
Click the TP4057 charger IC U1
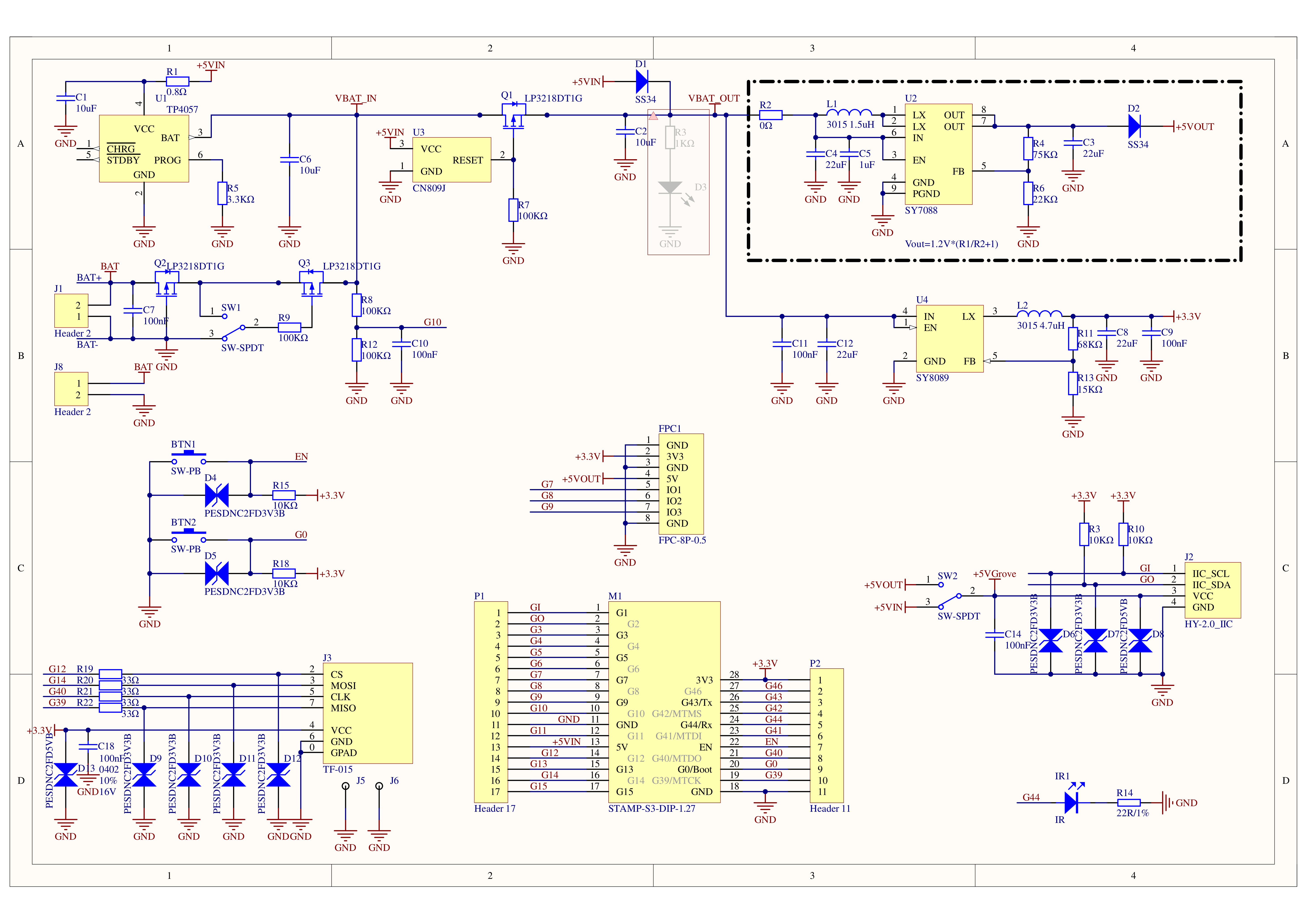[x=144, y=149]
